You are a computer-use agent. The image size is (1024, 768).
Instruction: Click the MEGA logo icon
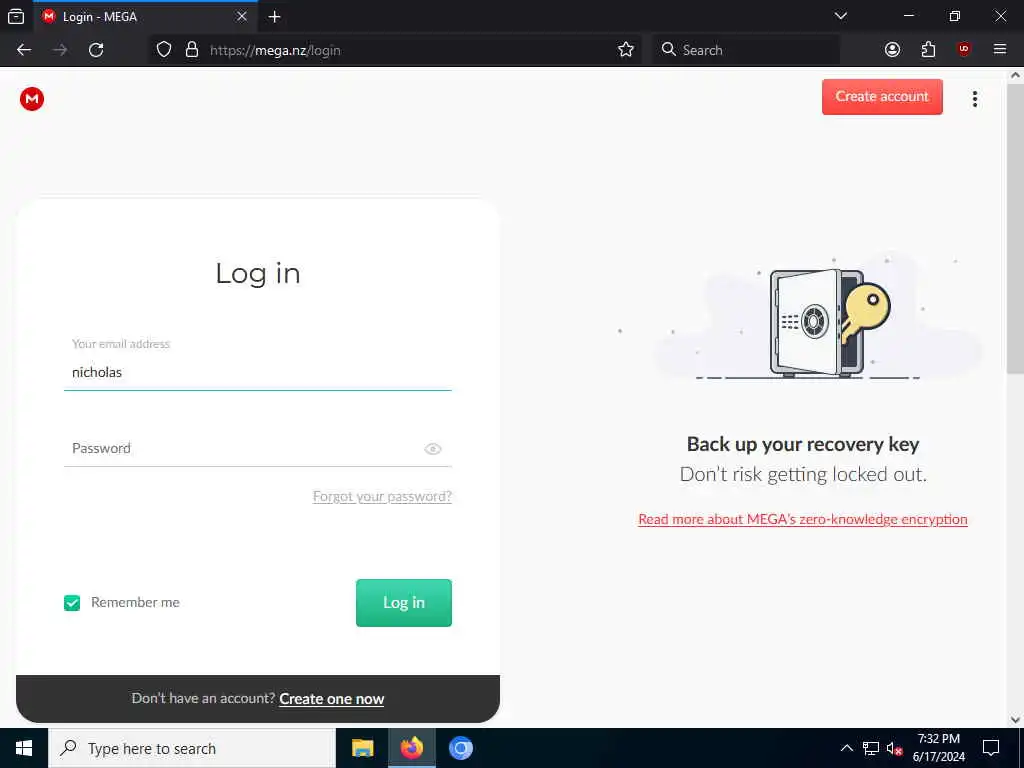click(x=31, y=99)
